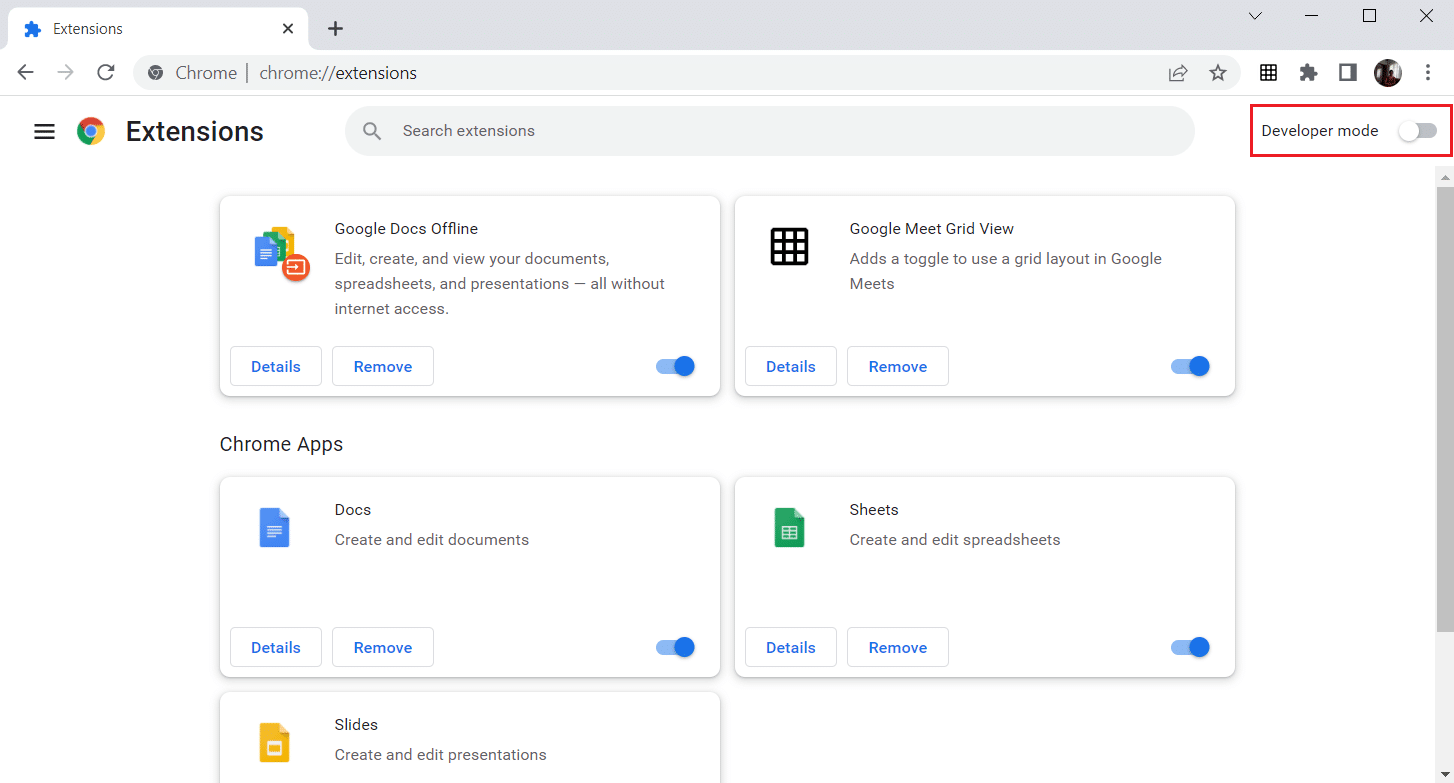This screenshot has height=783, width=1454.
Task: Open Details for Google Docs Offline
Action: (276, 366)
